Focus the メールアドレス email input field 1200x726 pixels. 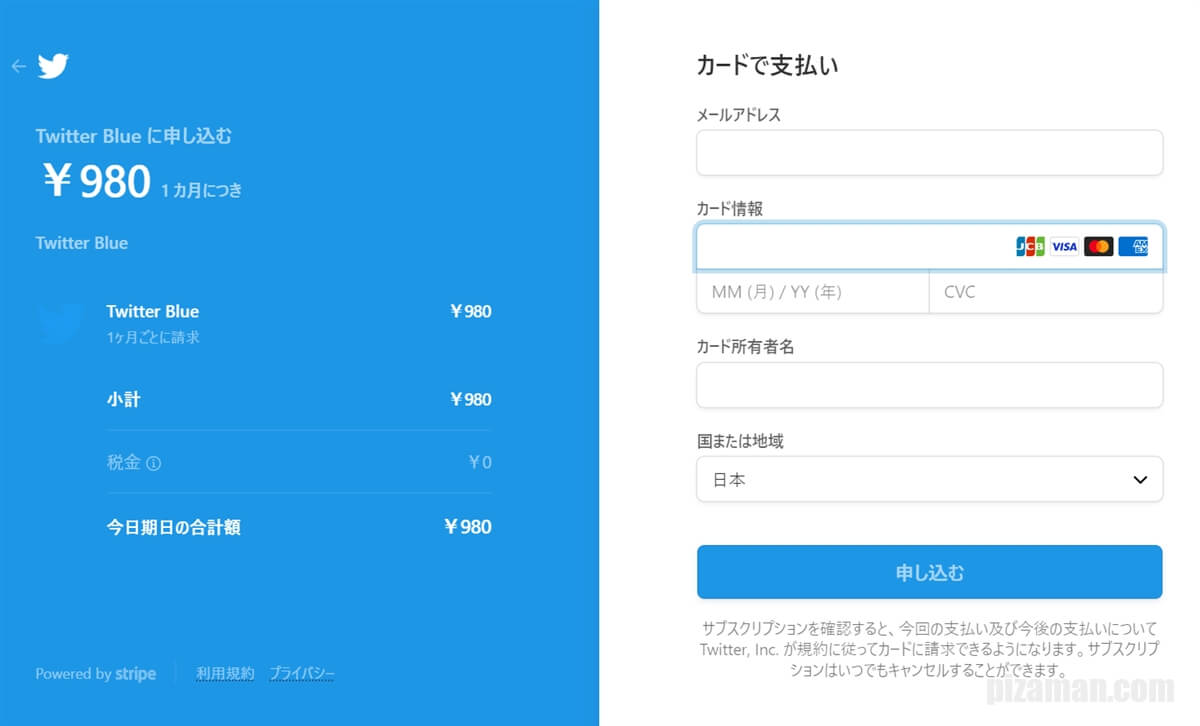930,153
